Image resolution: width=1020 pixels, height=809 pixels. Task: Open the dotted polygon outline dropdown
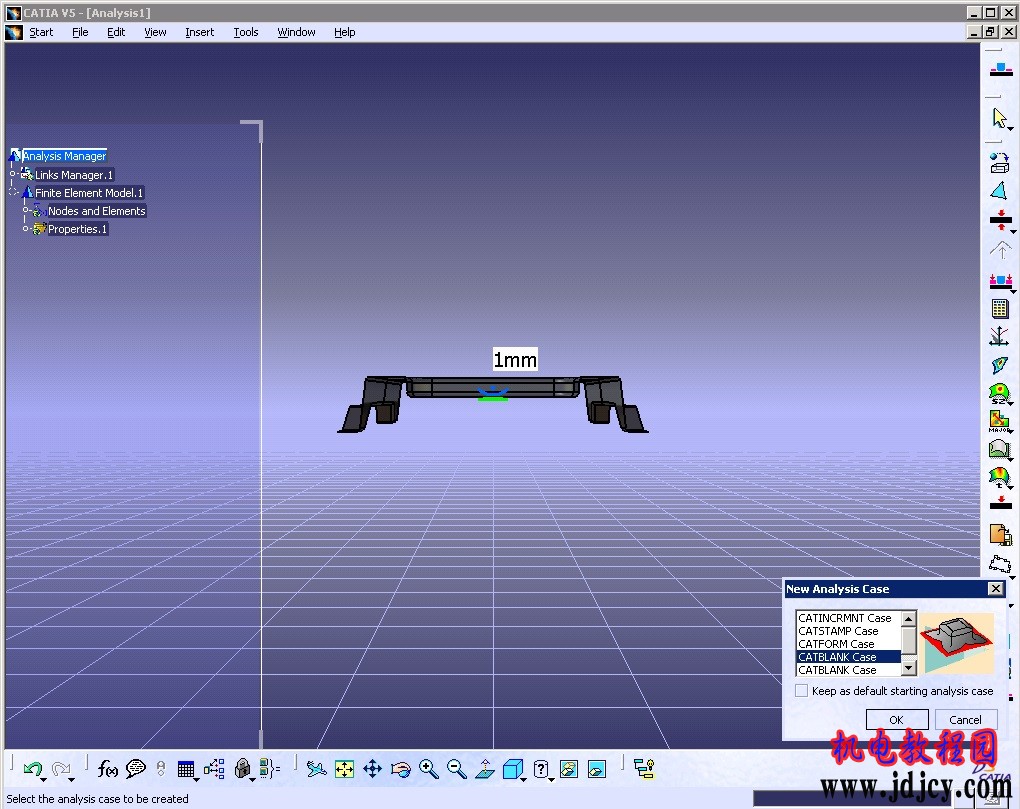click(x=1012, y=577)
